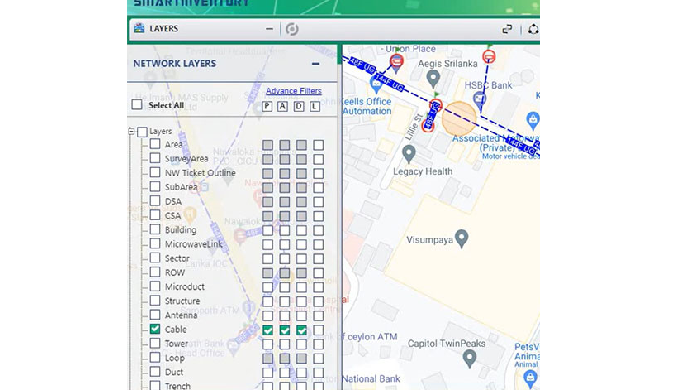
Task: Enable the Microduct layer checkbox
Action: [x=155, y=286]
